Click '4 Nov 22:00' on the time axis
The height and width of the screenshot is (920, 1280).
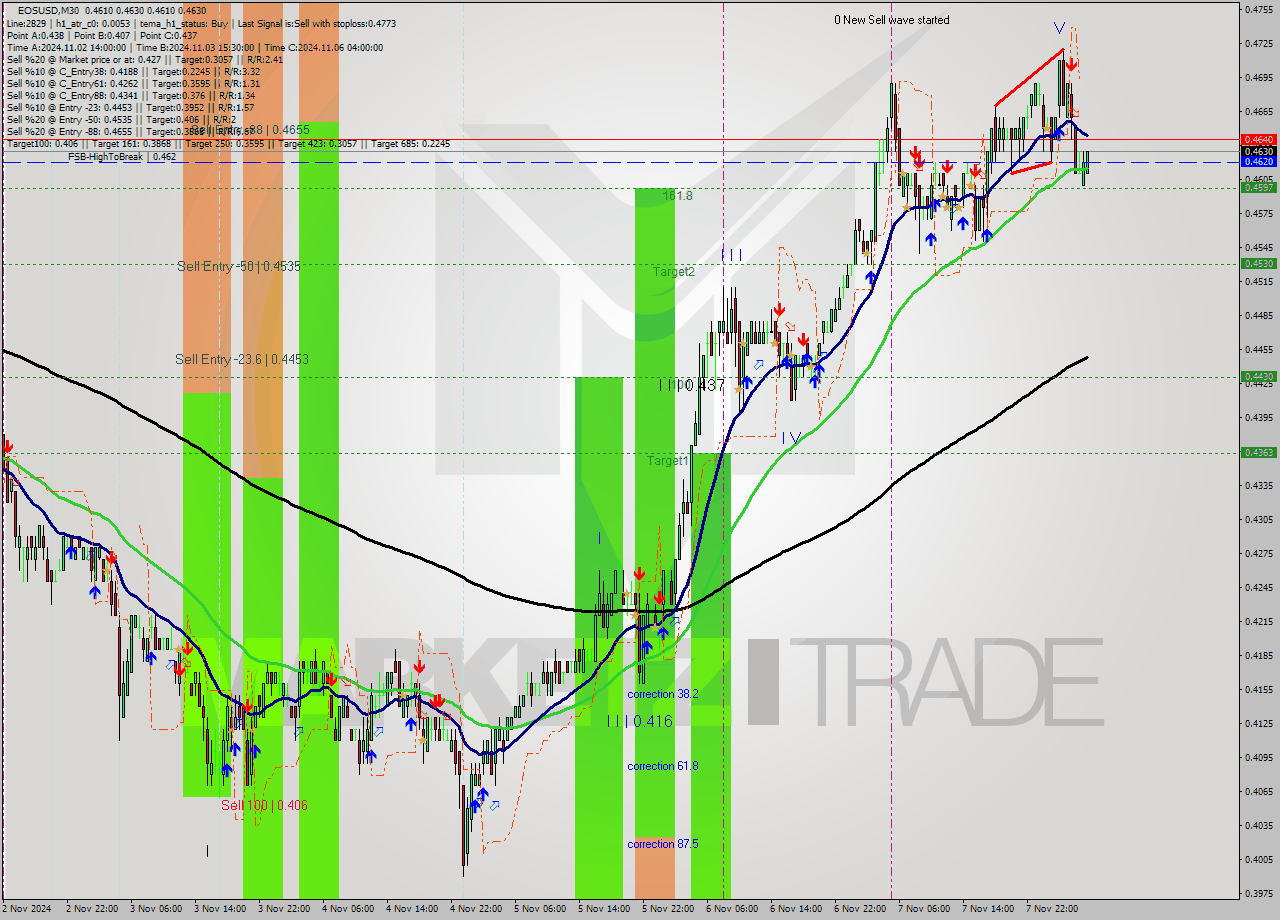click(478, 908)
